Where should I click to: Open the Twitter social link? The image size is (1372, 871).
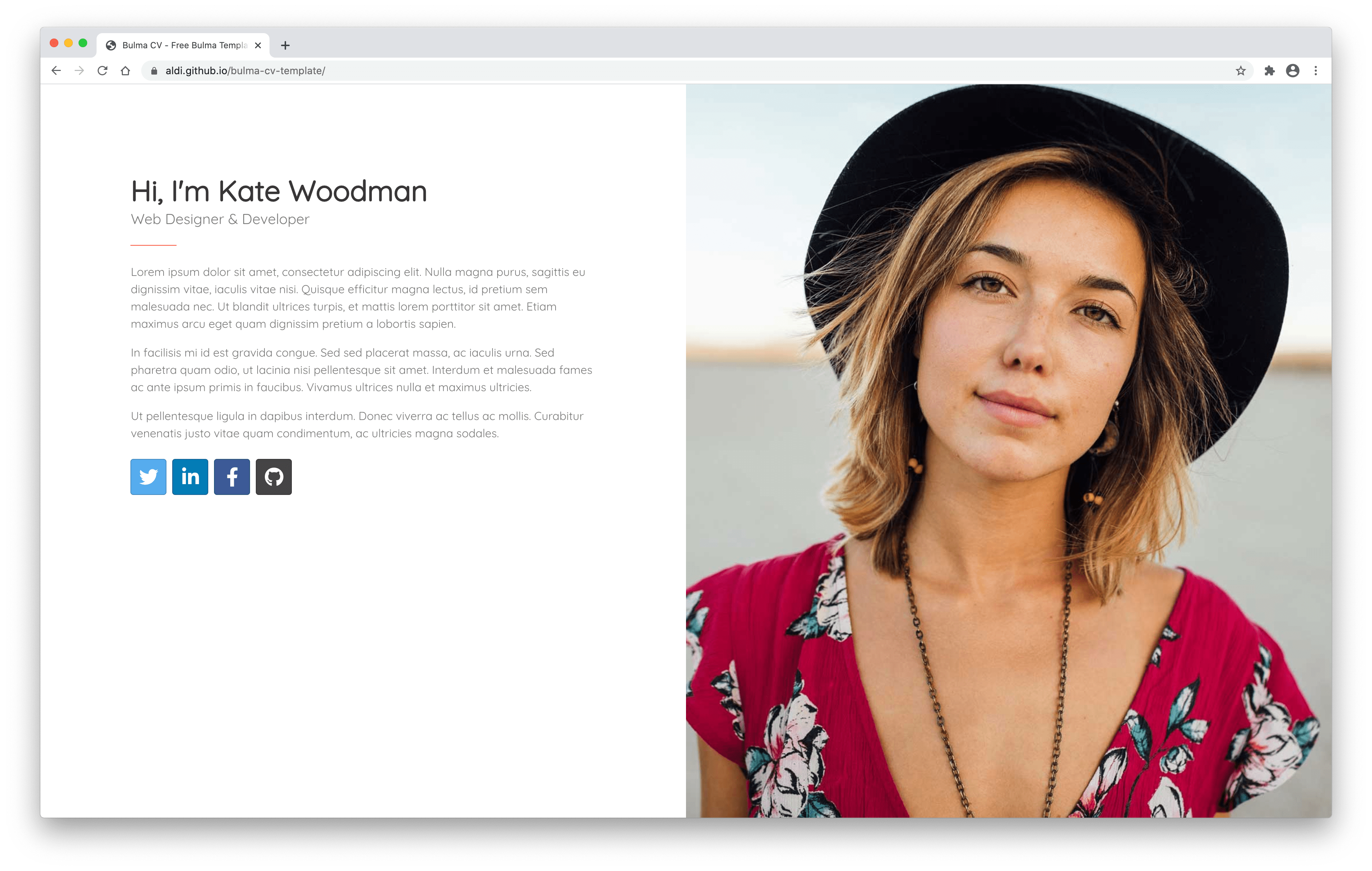[148, 477]
